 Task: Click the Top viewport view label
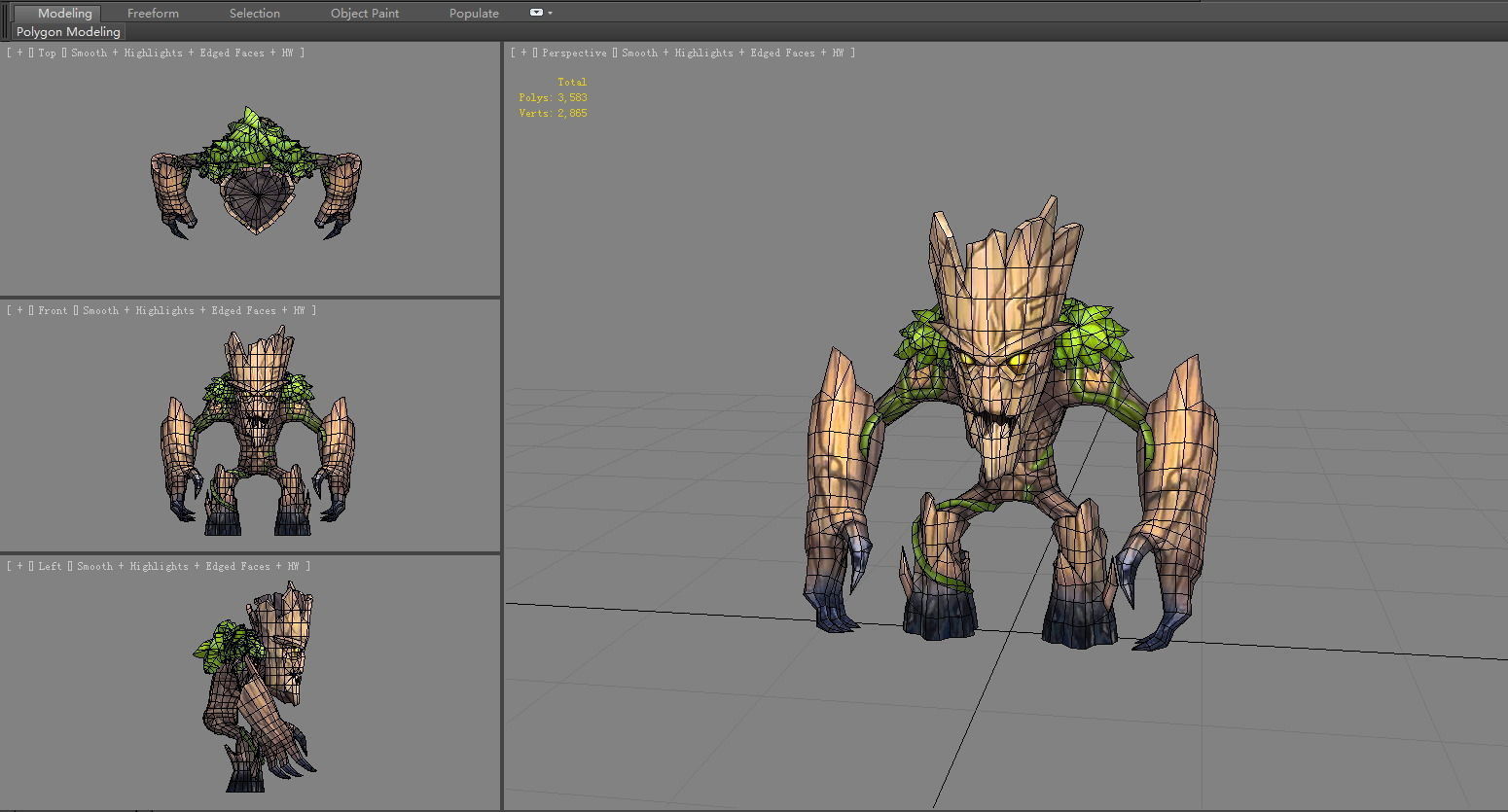(x=47, y=53)
